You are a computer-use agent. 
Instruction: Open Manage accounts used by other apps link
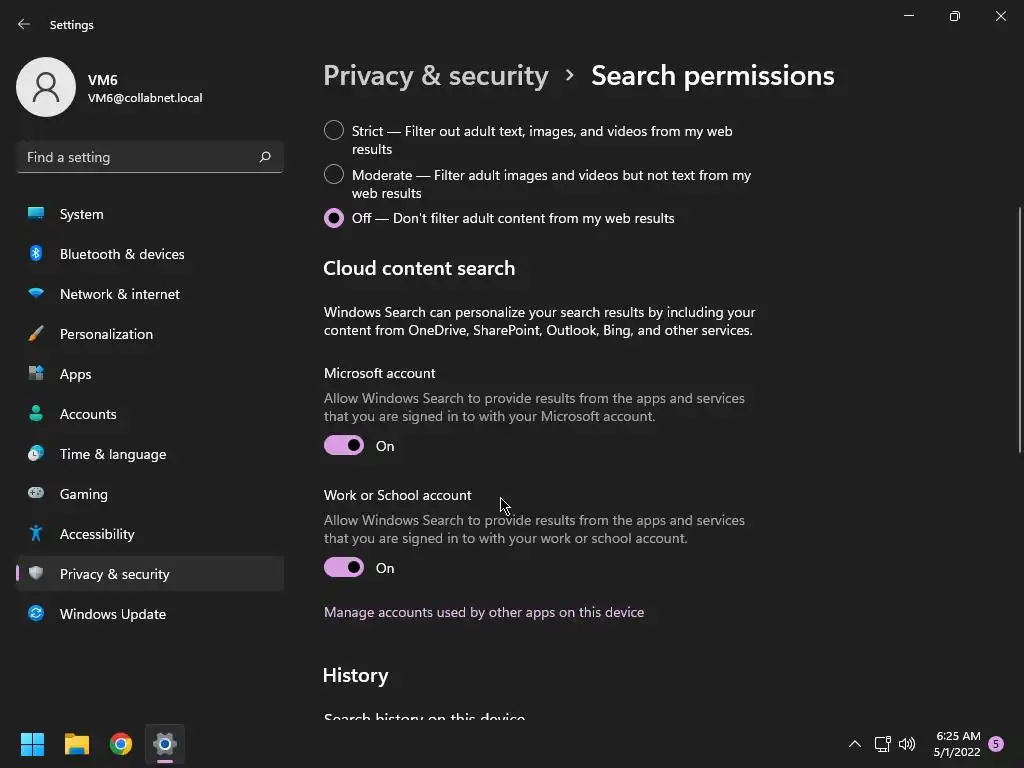coord(484,612)
